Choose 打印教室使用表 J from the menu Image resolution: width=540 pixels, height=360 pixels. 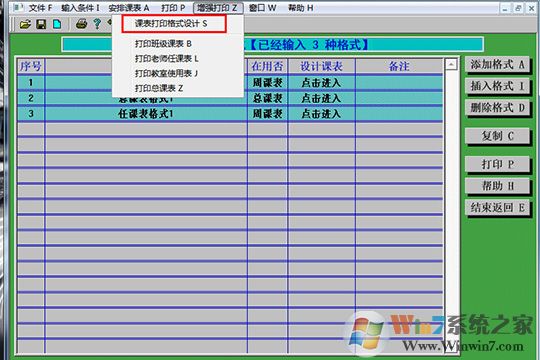click(x=167, y=73)
